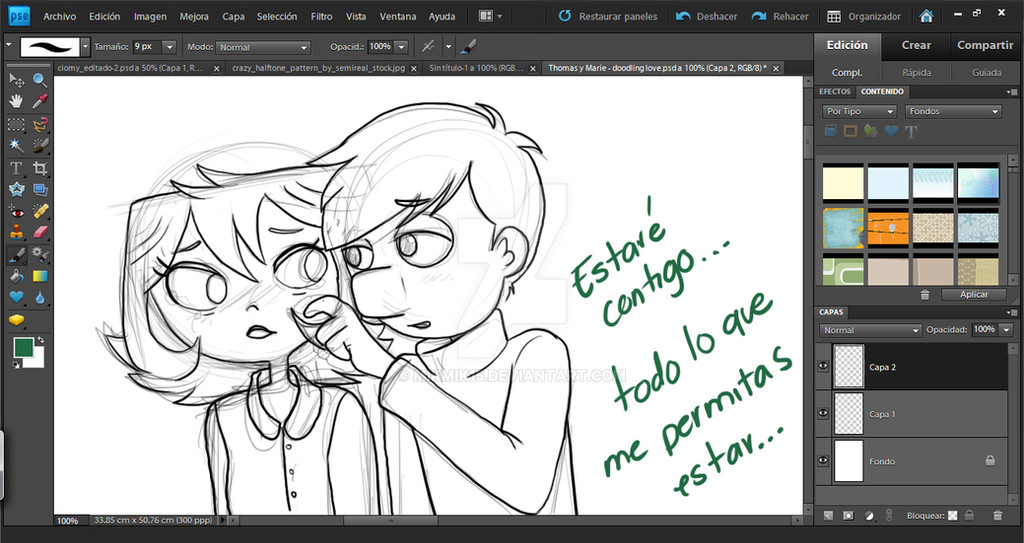Select the Straighten tool
Image resolution: width=1024 pixels, height=543 pixels.
(x=40, y=189)
